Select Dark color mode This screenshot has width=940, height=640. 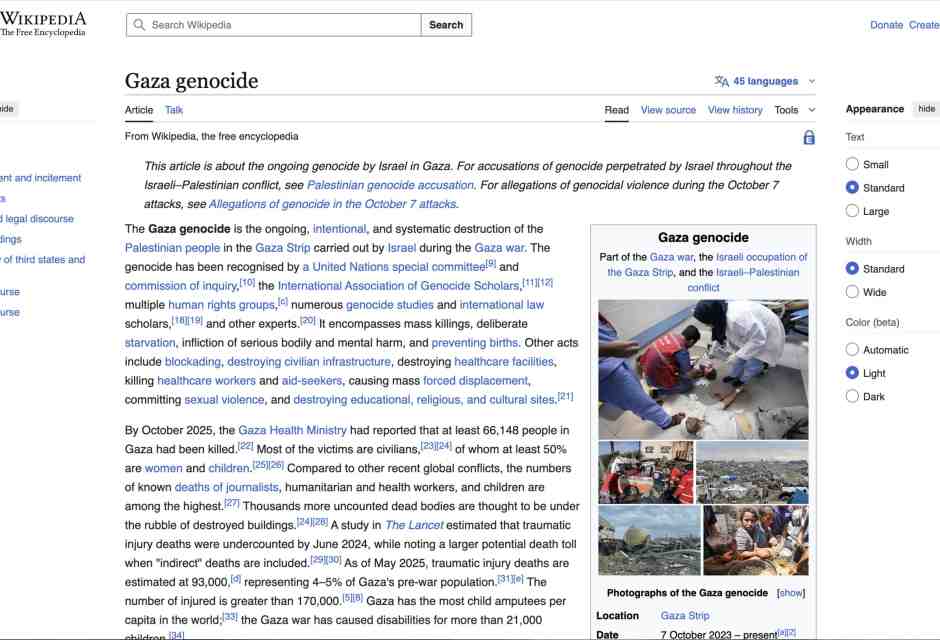(852, 396)
